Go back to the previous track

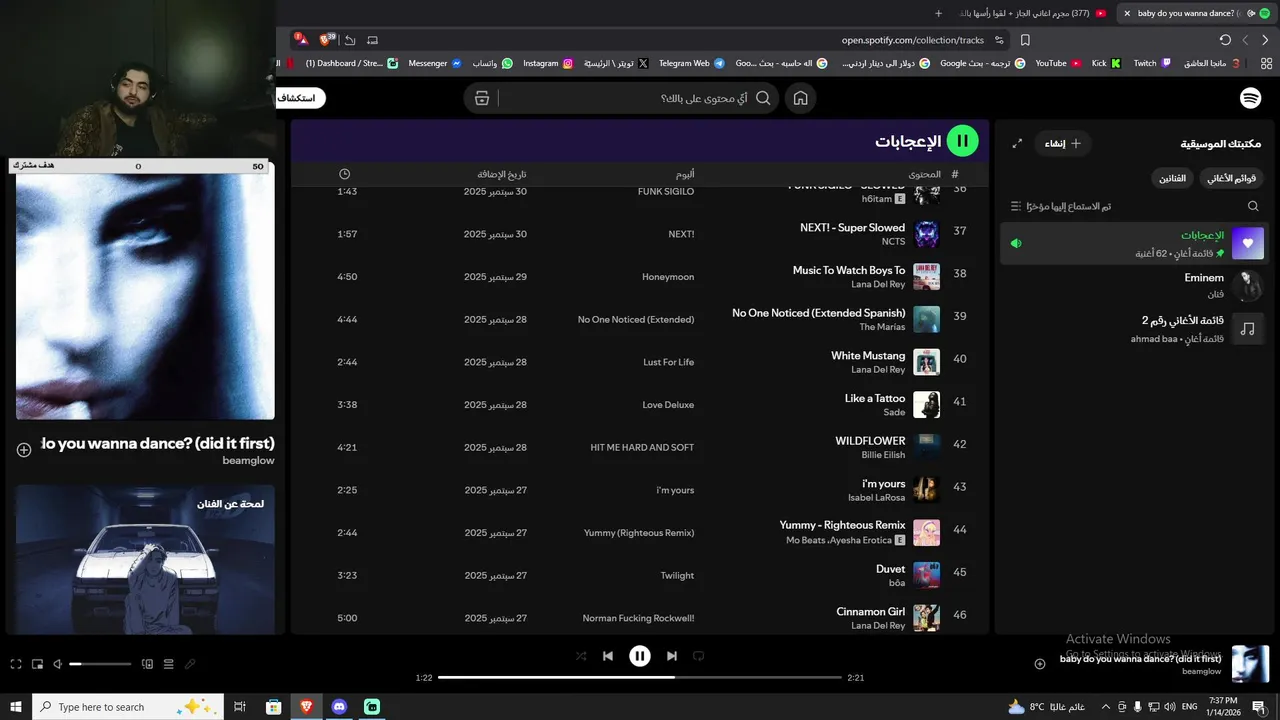click(x=608, y=656)
